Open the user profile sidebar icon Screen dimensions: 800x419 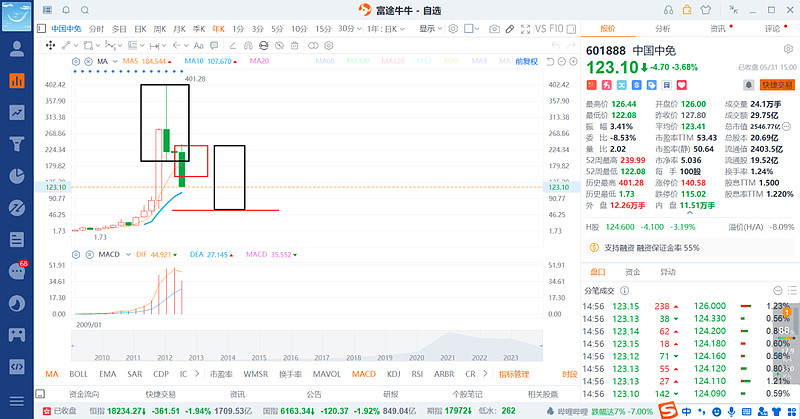tap(16, 48)
